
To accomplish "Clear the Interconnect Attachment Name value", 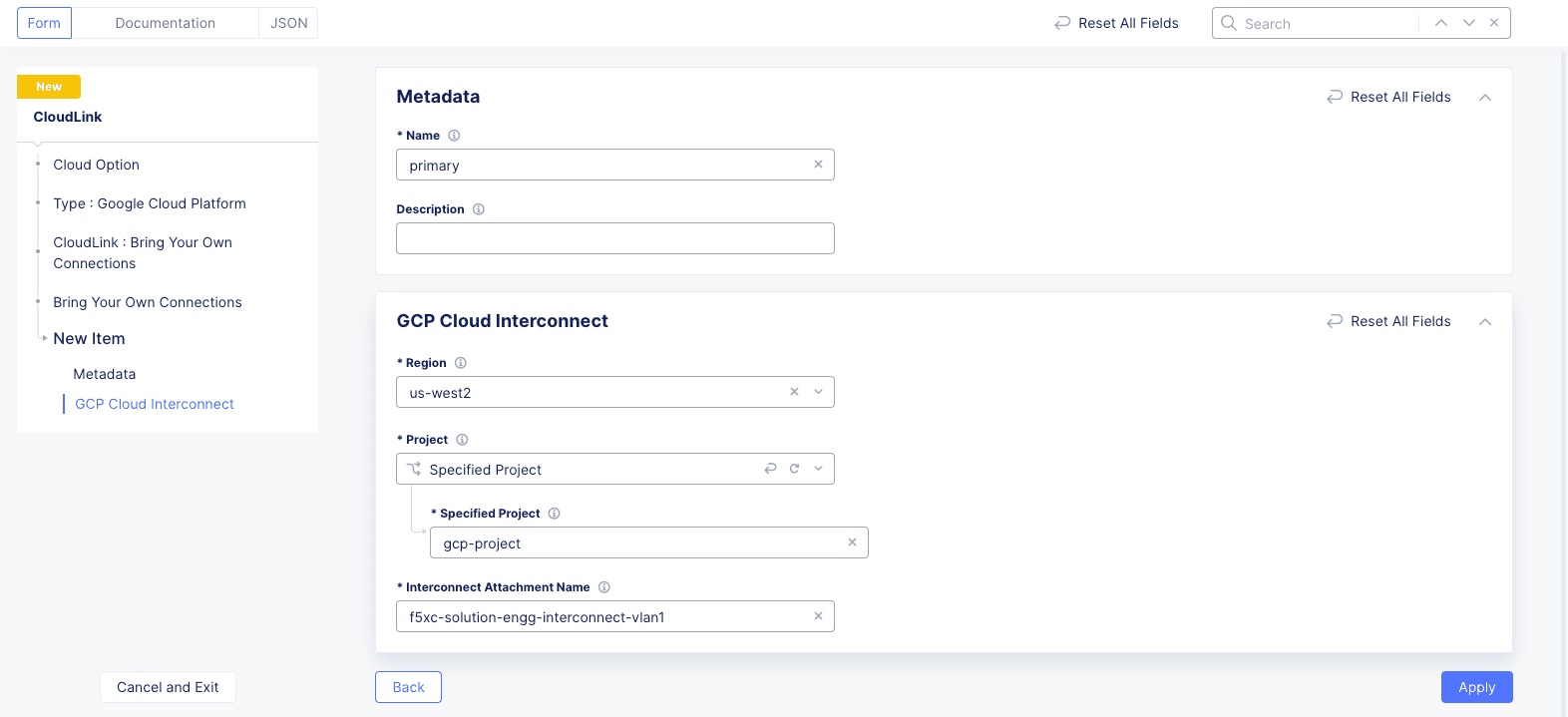I will pyautogui.click(x=818, y=616).
